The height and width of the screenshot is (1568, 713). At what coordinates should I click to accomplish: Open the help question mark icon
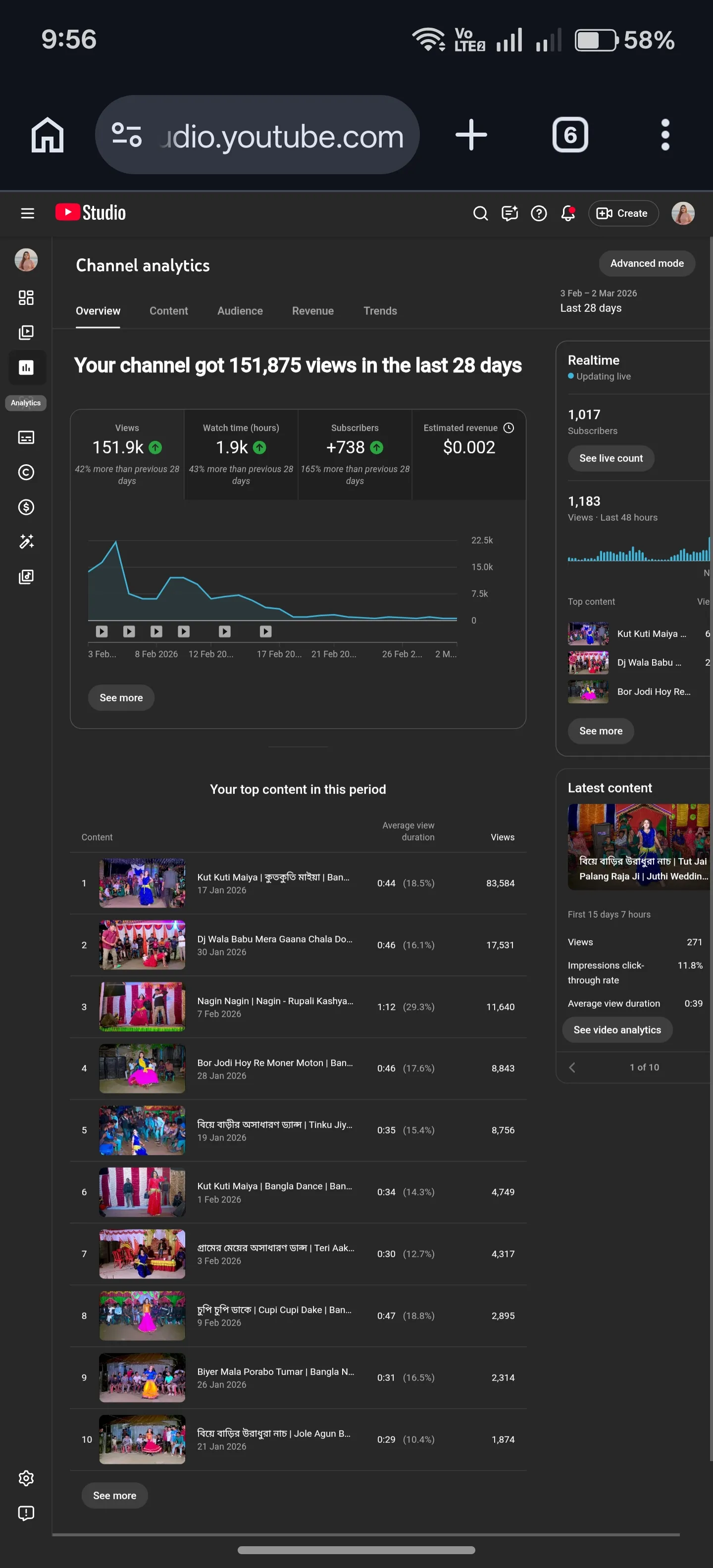pos(539,213)
